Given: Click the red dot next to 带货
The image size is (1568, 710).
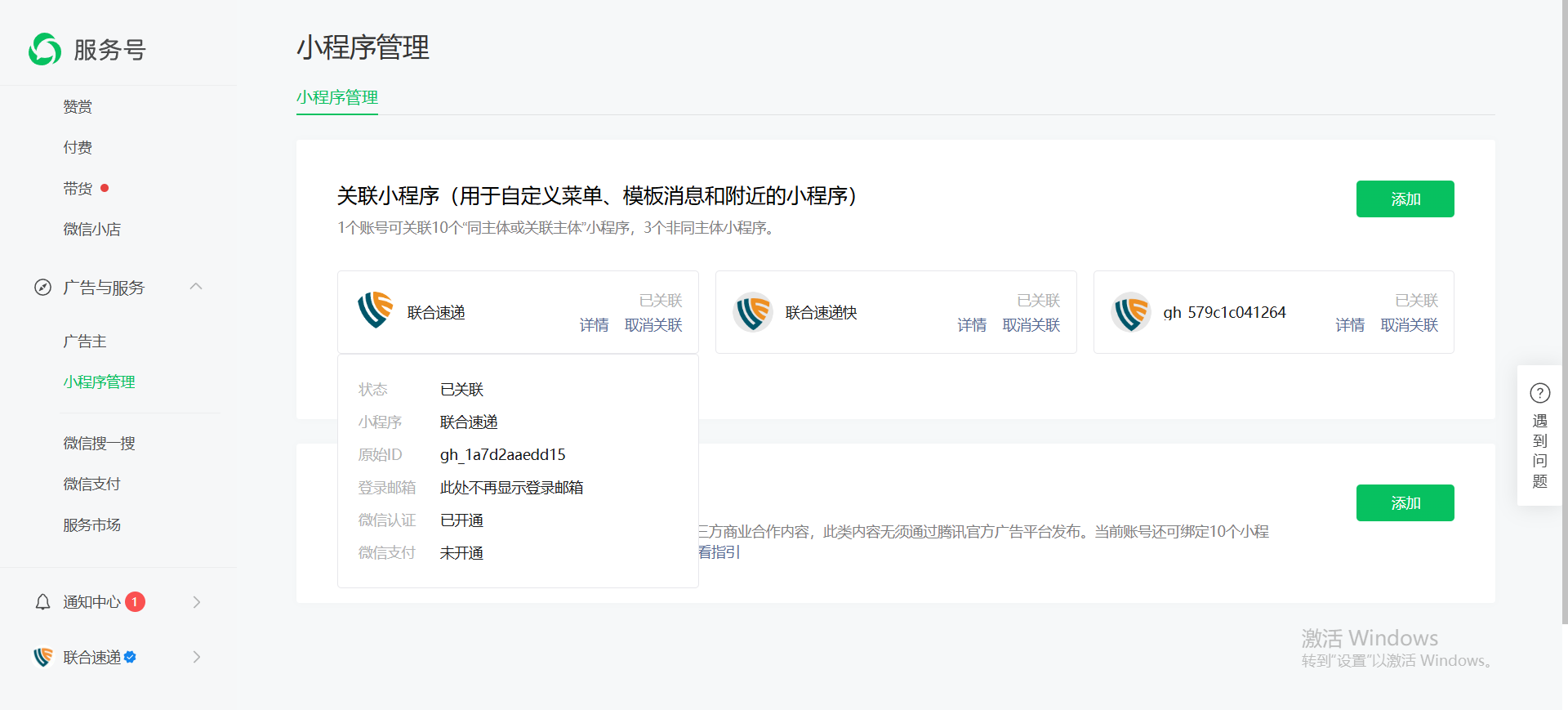Looking at the screenshot, I should coord(105,188).
